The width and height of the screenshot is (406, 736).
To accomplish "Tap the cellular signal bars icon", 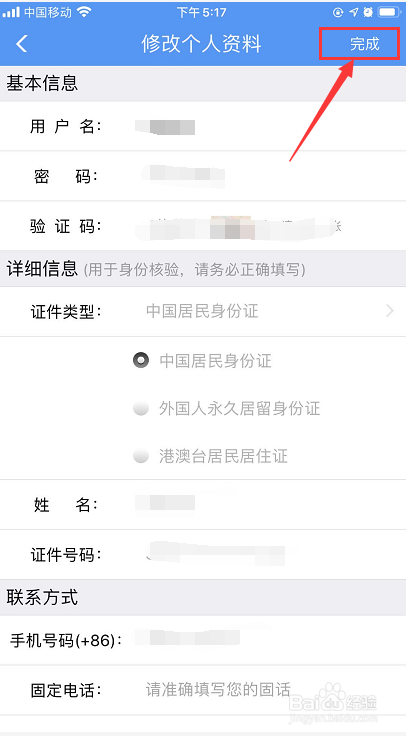I will pos(11,13).
